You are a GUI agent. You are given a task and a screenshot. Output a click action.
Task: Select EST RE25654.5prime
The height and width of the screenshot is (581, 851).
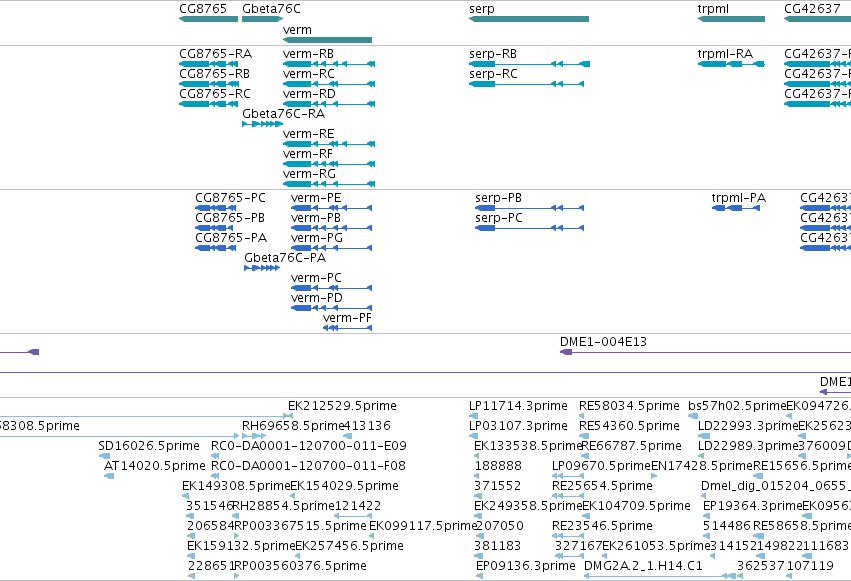602,486
